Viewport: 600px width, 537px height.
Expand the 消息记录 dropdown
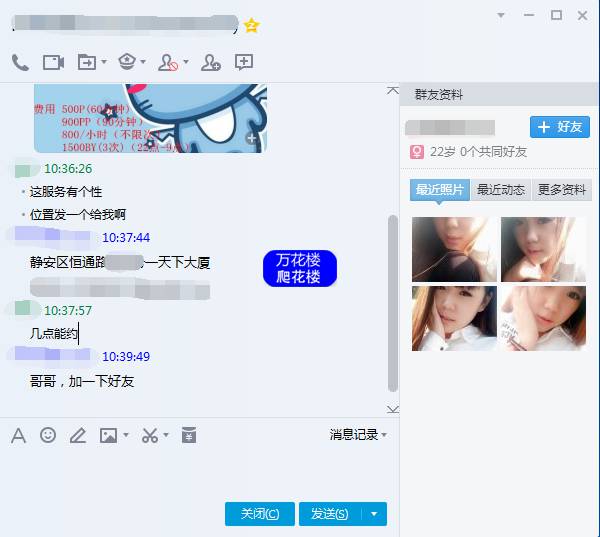click(x=358, y=435)
